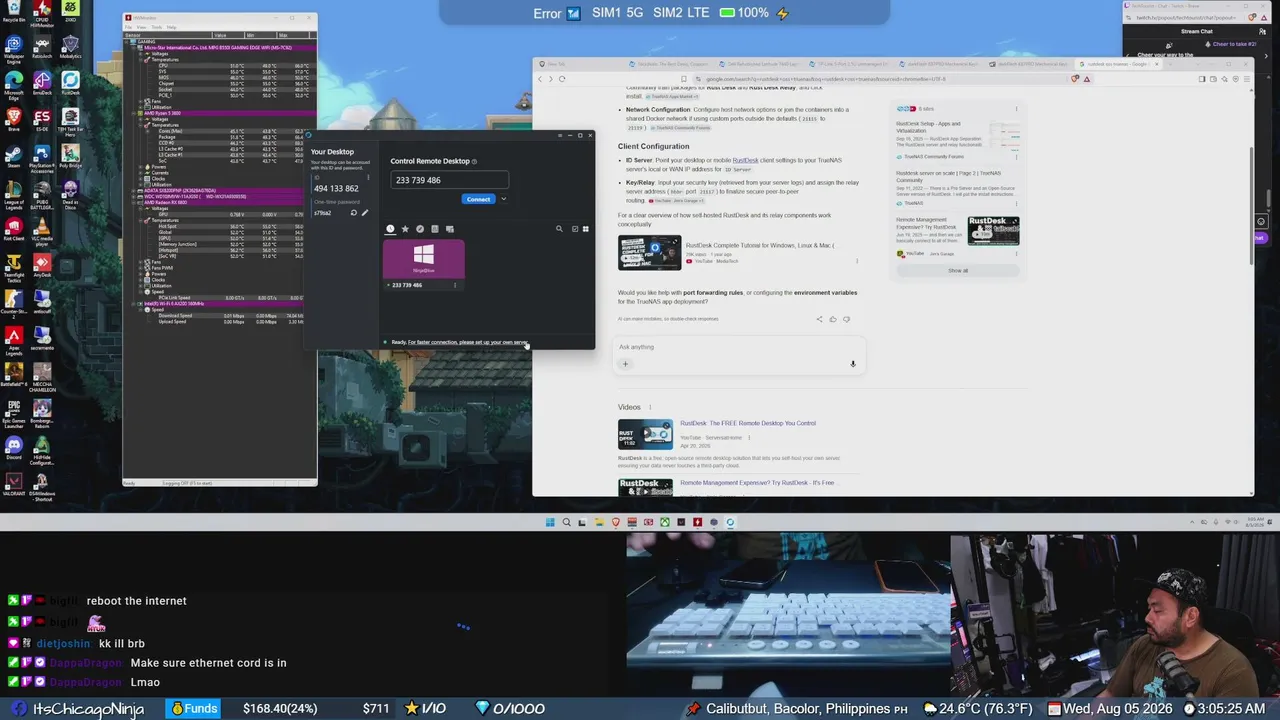Open 'Remote Management Expensive? Try RustDesk' video result
This screenshot has height=720, width=1280.
pos(757,483)
